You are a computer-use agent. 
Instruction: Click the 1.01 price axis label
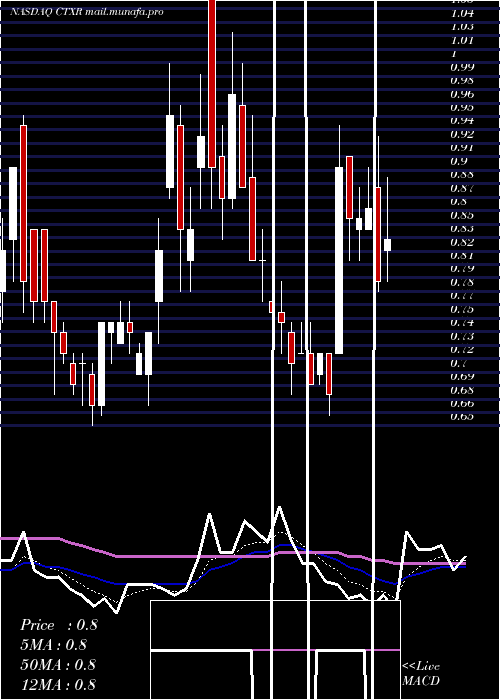pos(462,40)
